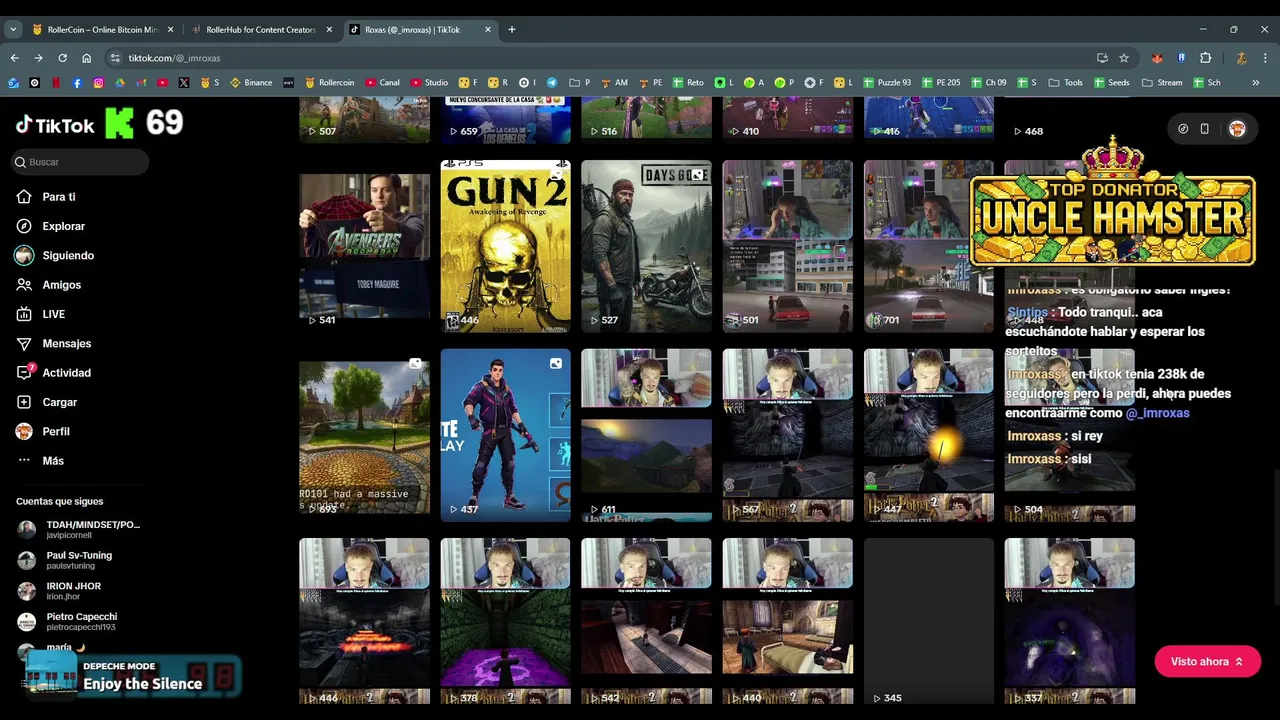Open the X (Twitter) bookmark icon
The width and height of the screenshot is (1280, 720).
pyautogui.click(x=184, y=83)
